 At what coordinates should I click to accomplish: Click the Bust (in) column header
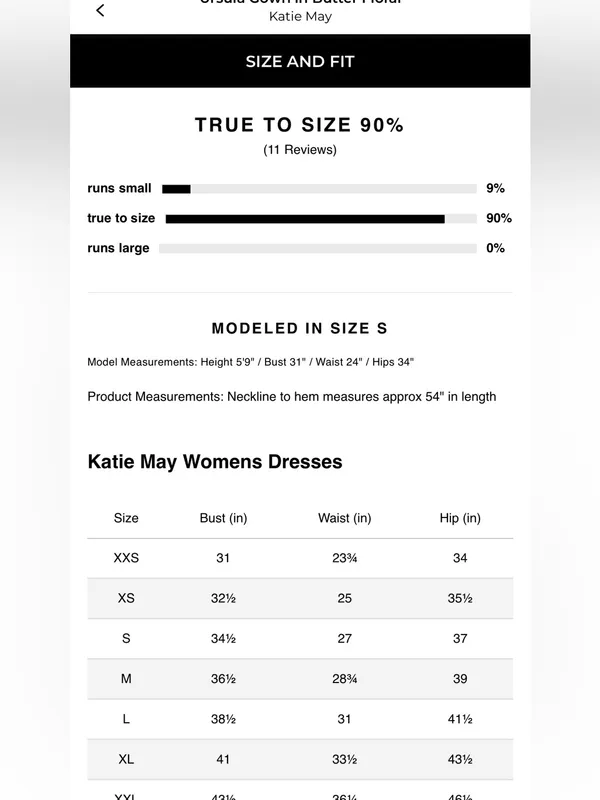click(223, 518)
